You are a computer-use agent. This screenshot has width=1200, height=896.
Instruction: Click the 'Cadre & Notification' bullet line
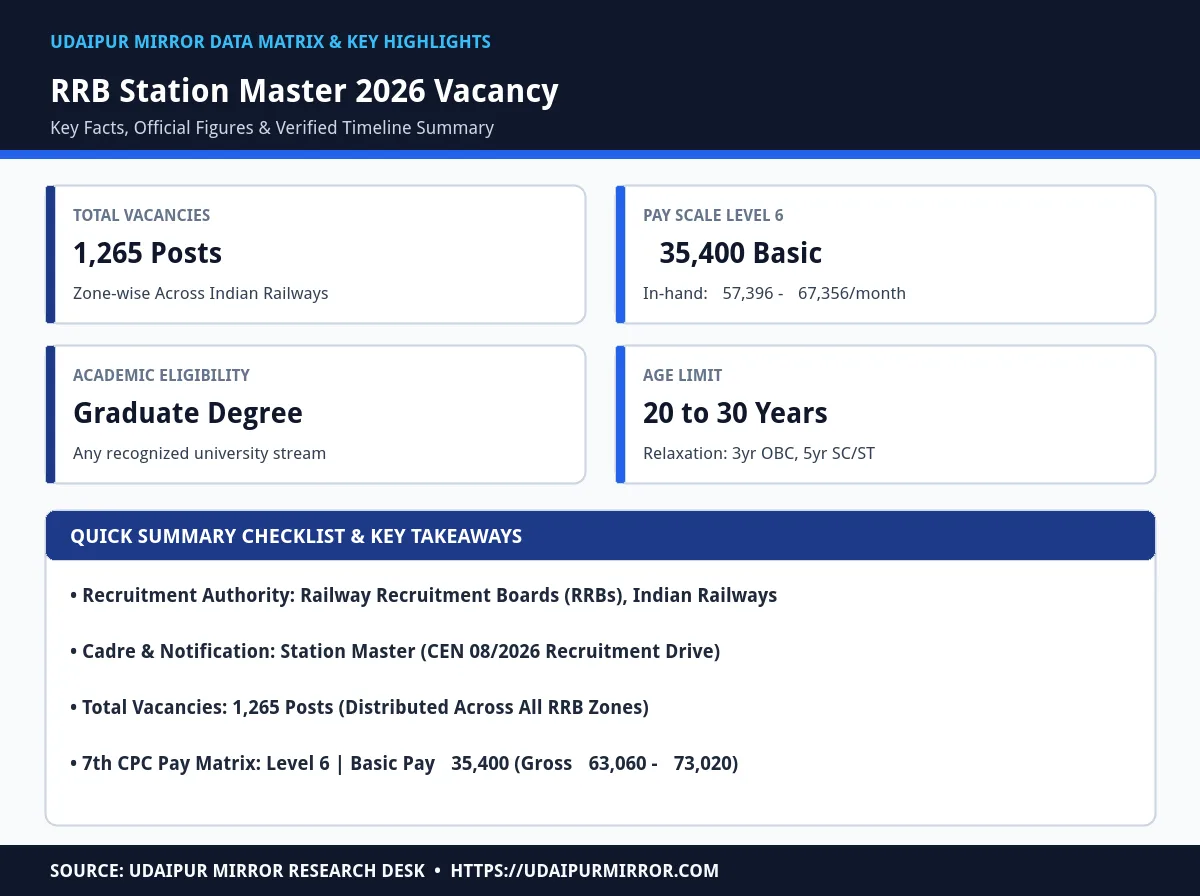click(x=395, y=651)
